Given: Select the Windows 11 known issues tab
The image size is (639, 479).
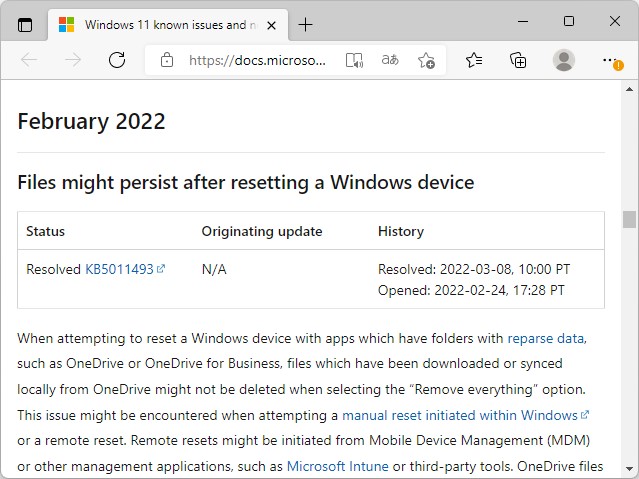Looking at the screenshot, I should [x=168, y=25].
